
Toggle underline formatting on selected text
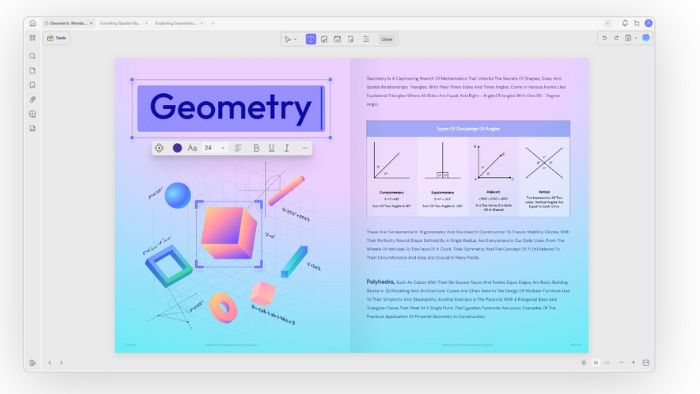coord(271,148)
